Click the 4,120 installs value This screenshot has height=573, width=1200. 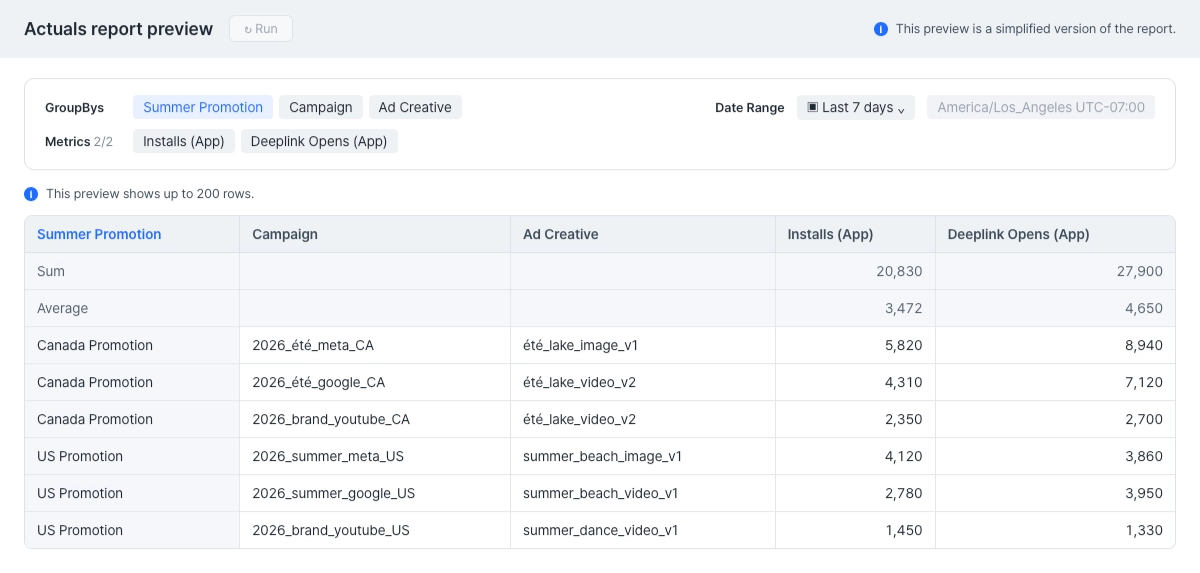click(903, 456)
